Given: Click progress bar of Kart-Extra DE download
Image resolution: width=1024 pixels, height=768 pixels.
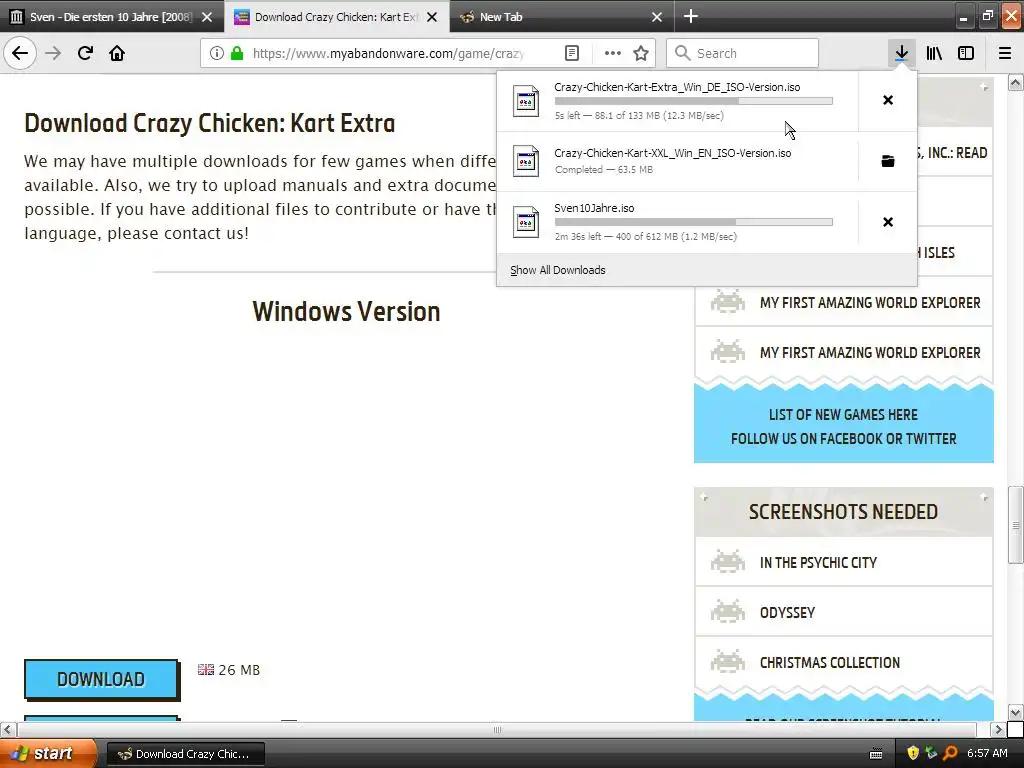Looking at the screenshot, I should (694, 101).
